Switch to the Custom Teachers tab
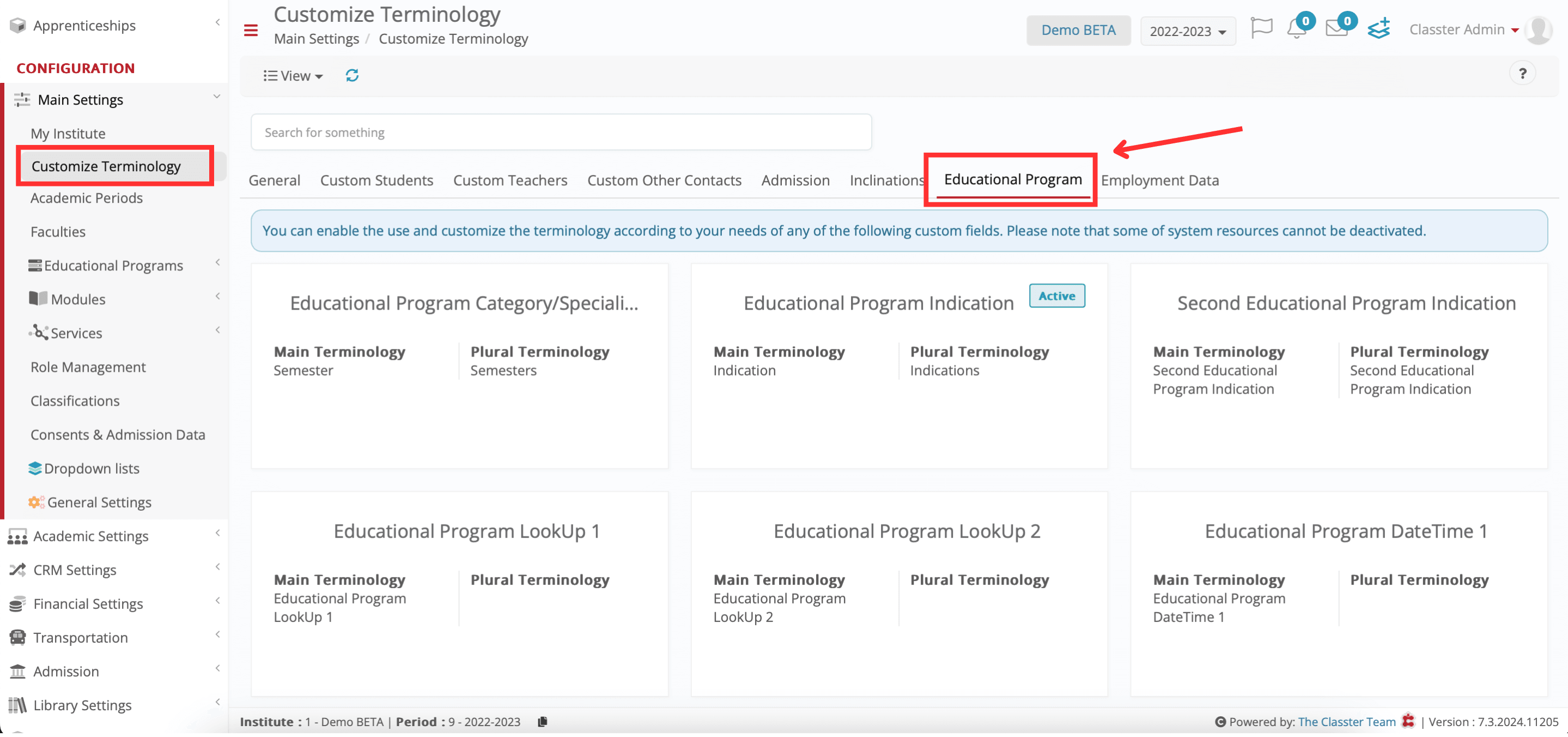Viewport: 1568px width, 737px height. click(510, 180)
